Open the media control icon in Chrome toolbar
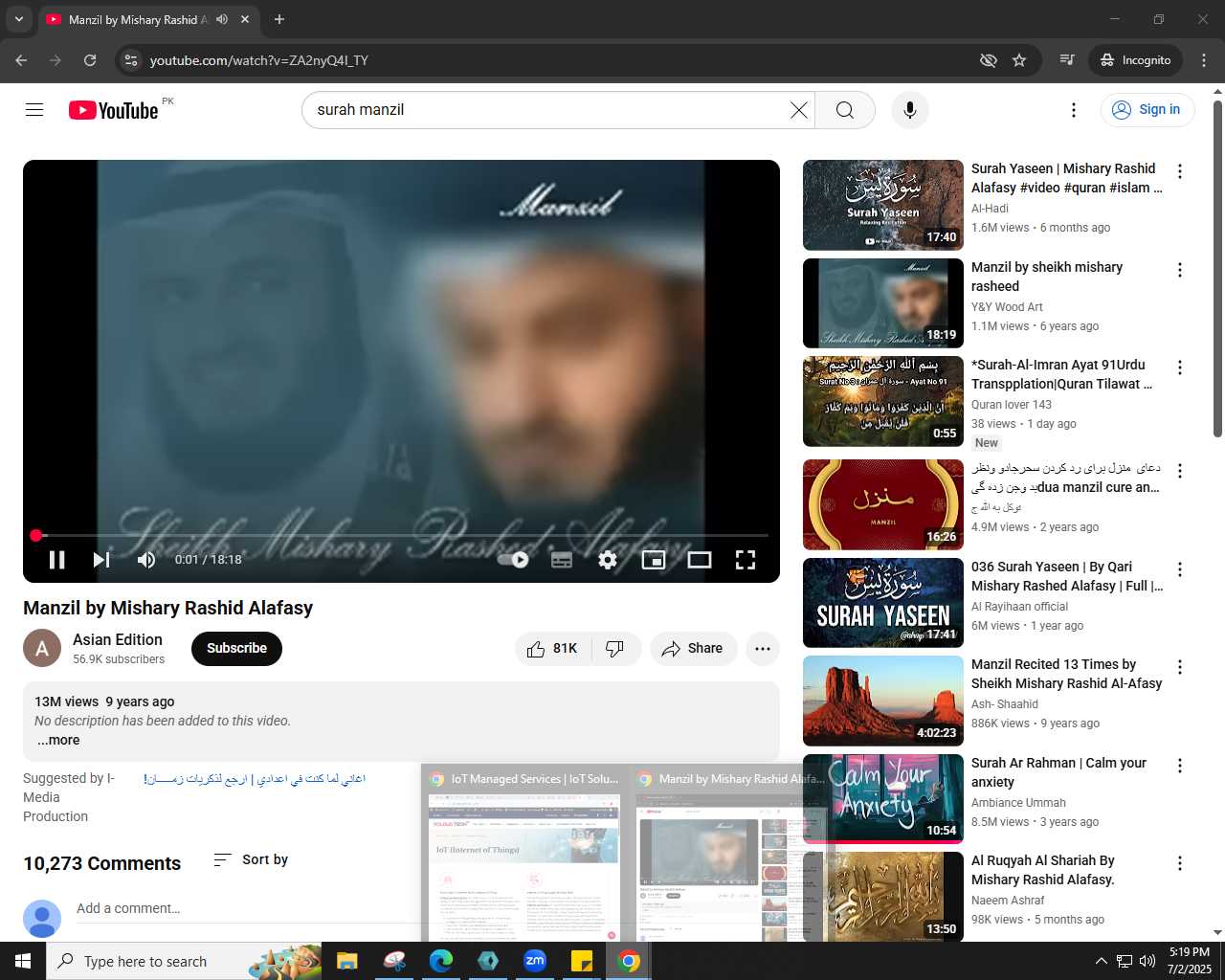This screenshot has height=980, width=1225. point(1067,60)
